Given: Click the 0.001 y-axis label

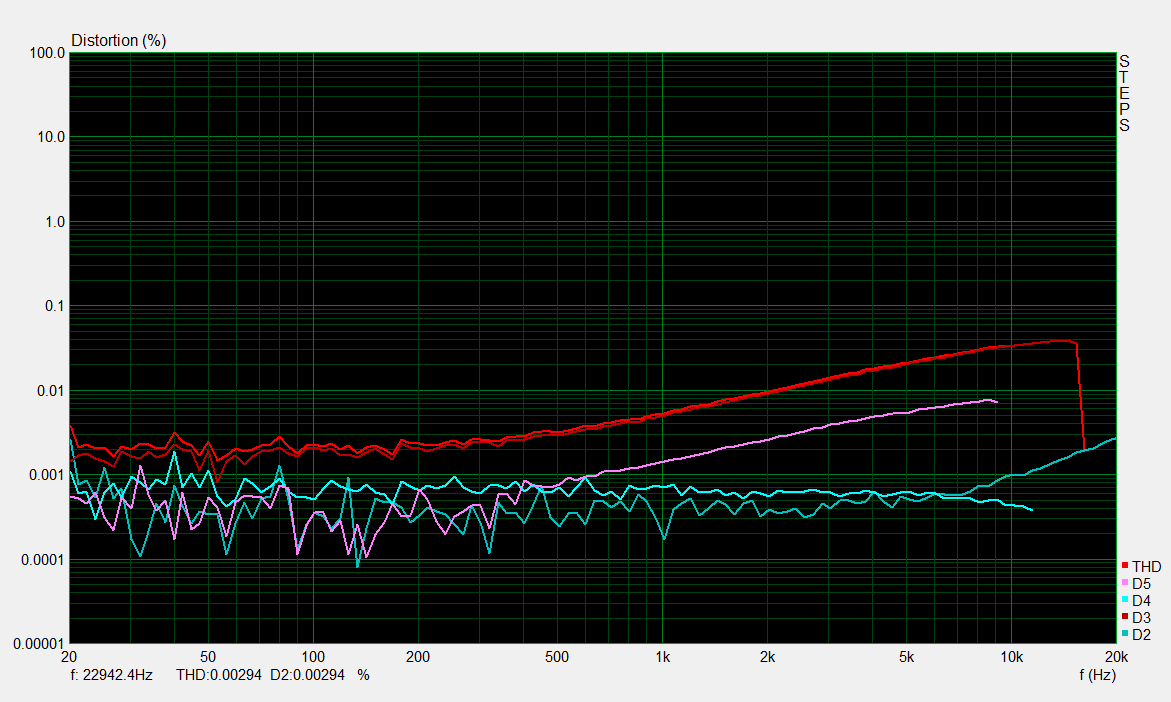Looking at the screenshot, I should click(x=47, y=476).
